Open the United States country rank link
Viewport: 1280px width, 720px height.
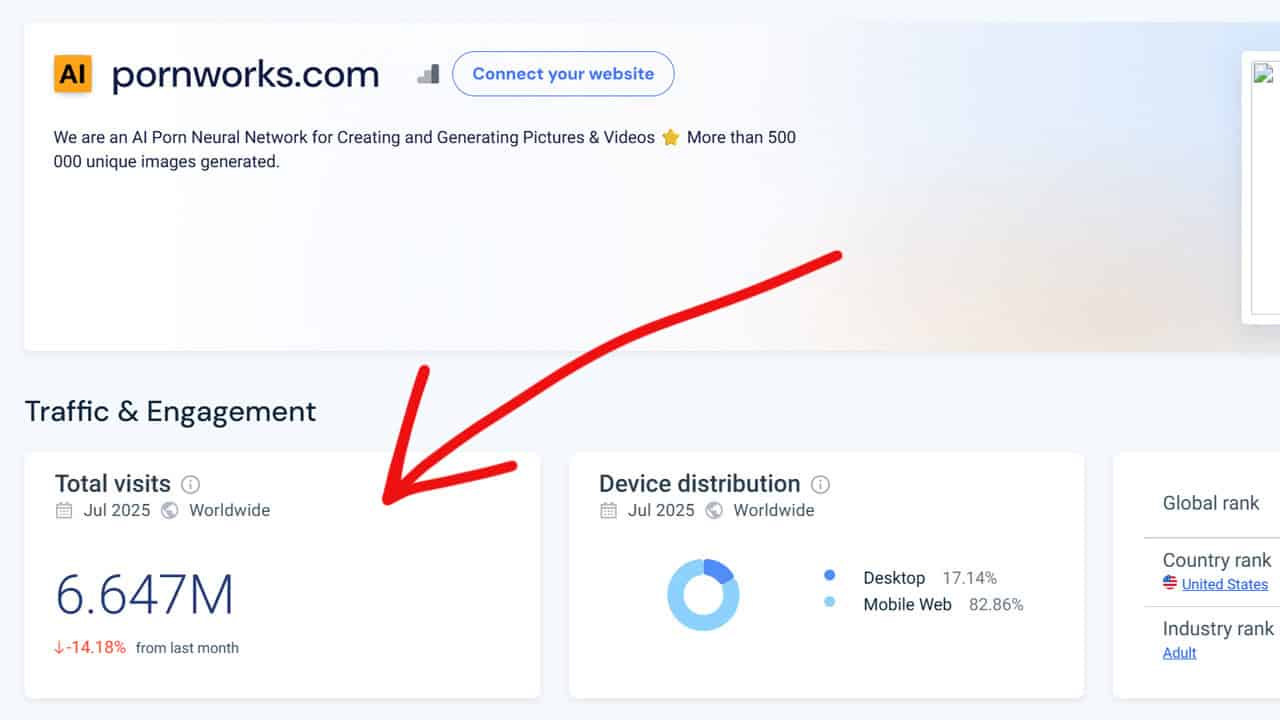[1224, 584]
